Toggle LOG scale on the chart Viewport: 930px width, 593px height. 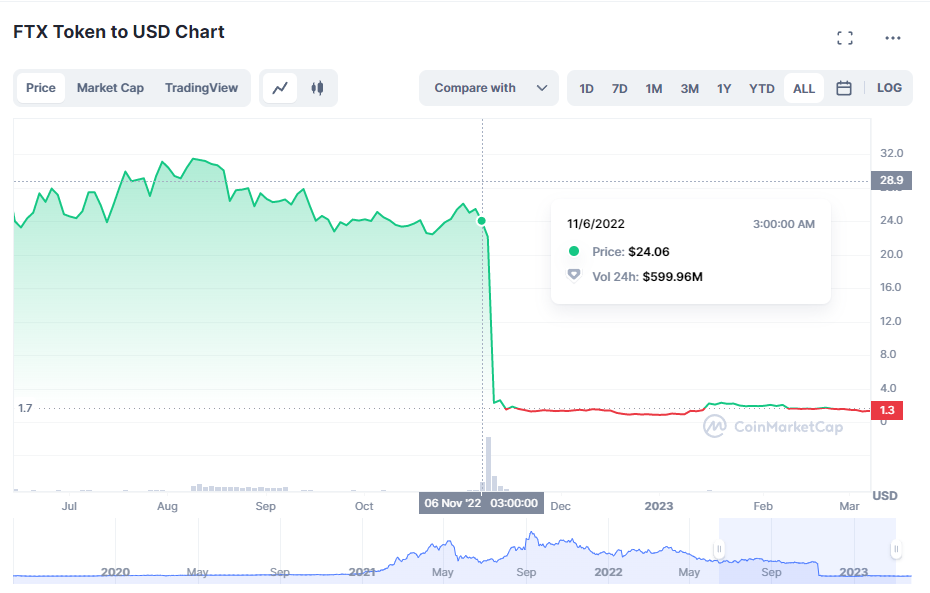click(889, 88)
